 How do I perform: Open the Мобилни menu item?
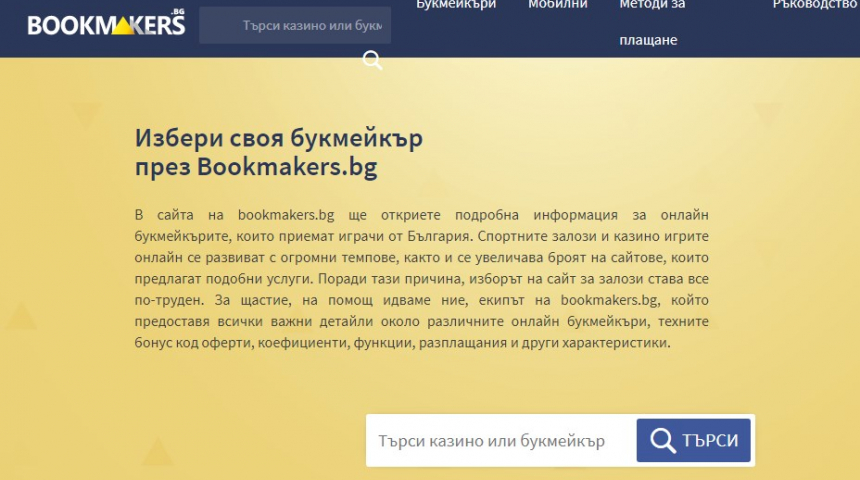click(x=558, y=4)
